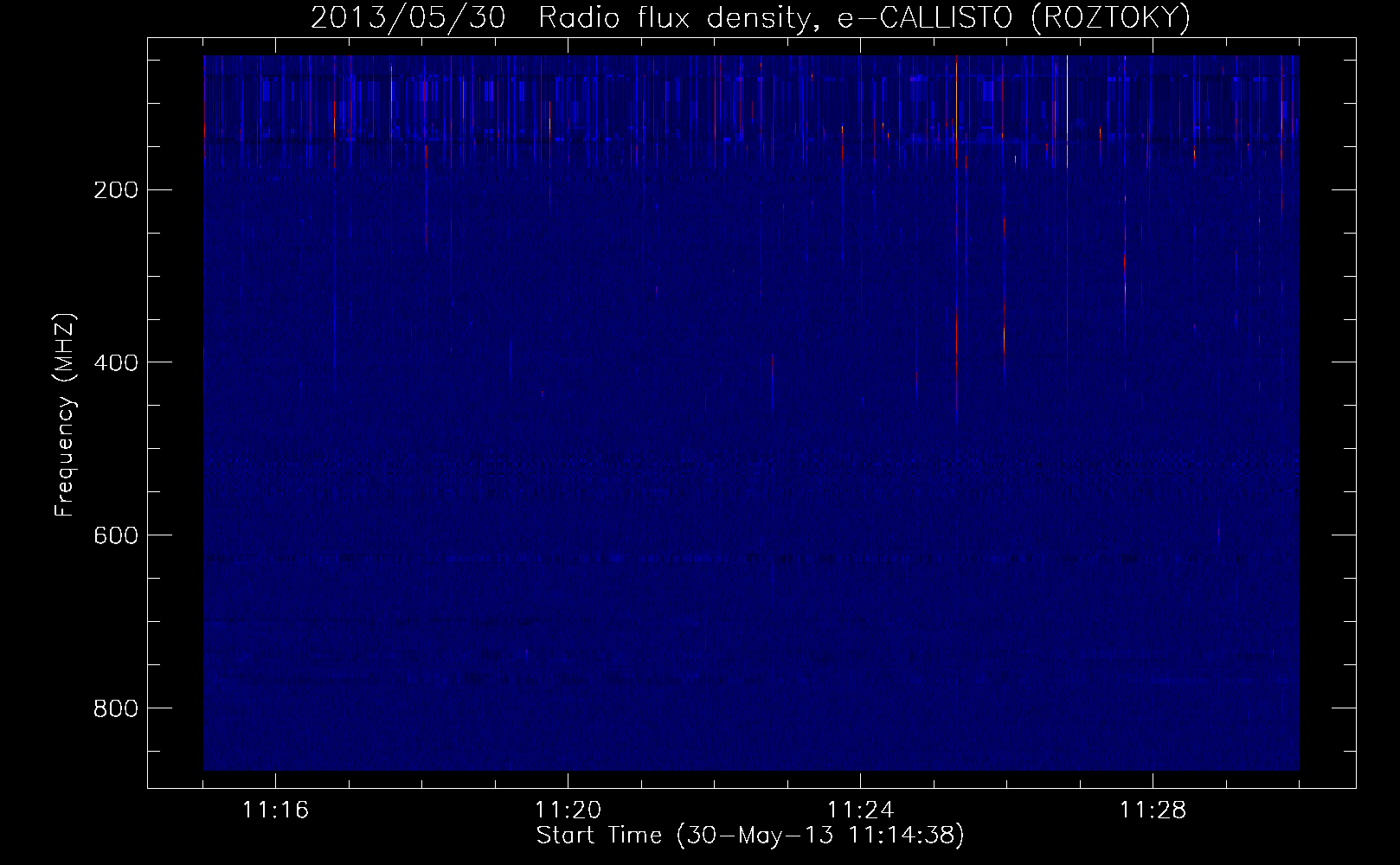
Task: Click the '600' frequency tick label
Action: point(115,536)
